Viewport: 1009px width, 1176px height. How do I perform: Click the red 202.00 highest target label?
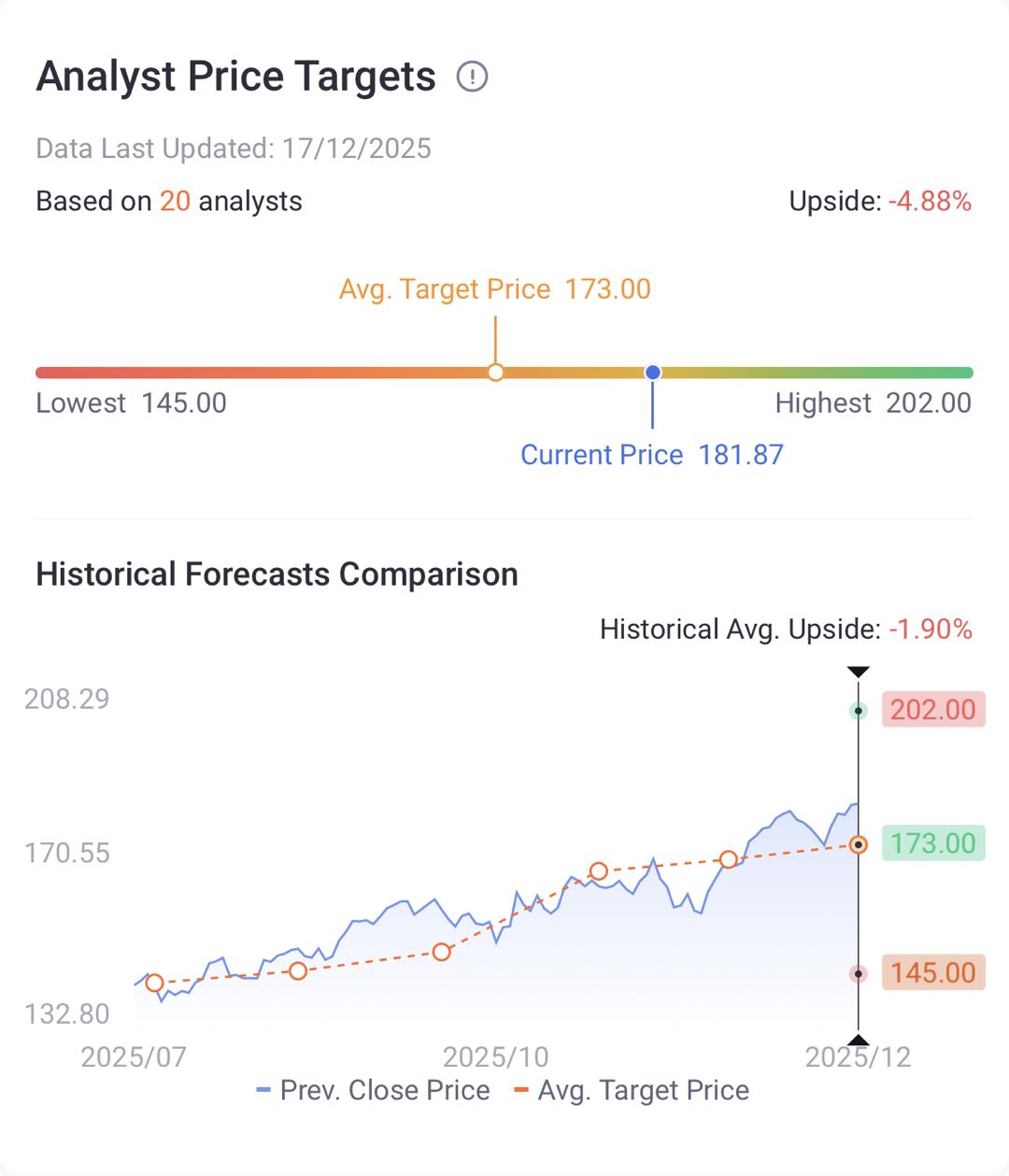(x=932, y=710)
